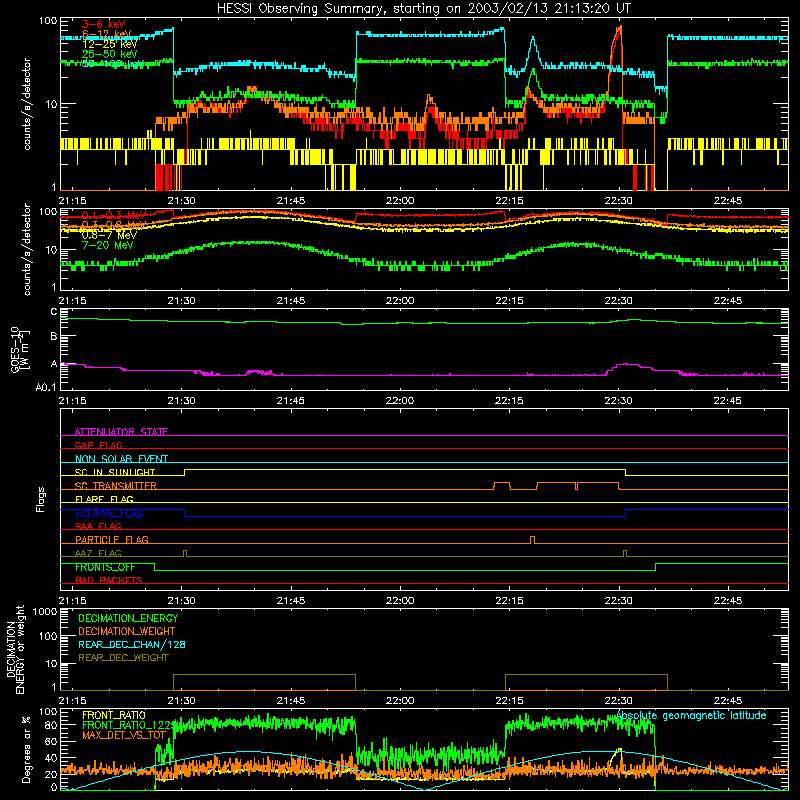This screenshot has width=800, height=800.
Task: Click 21:45 tick label under decimation panel
Action: pos(290,701)
